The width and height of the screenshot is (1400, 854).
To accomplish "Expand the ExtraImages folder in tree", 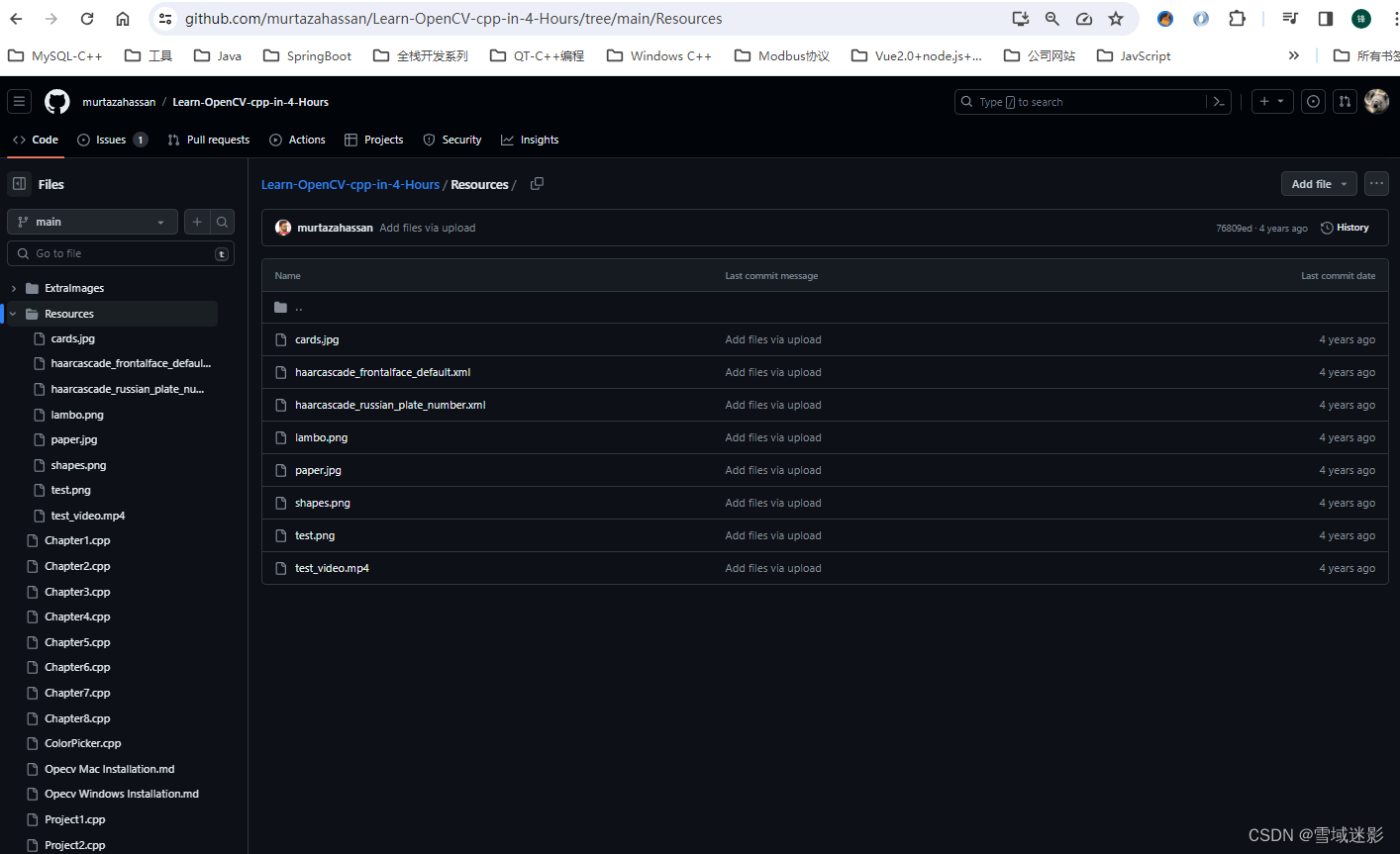I will 14,288.
